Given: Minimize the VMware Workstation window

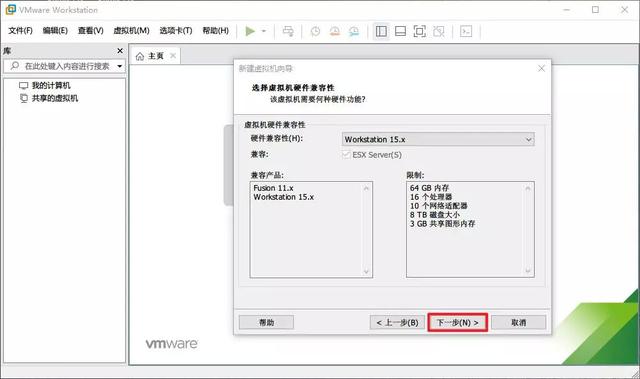Looking at the screenshot, I should (x=567, y=10).
